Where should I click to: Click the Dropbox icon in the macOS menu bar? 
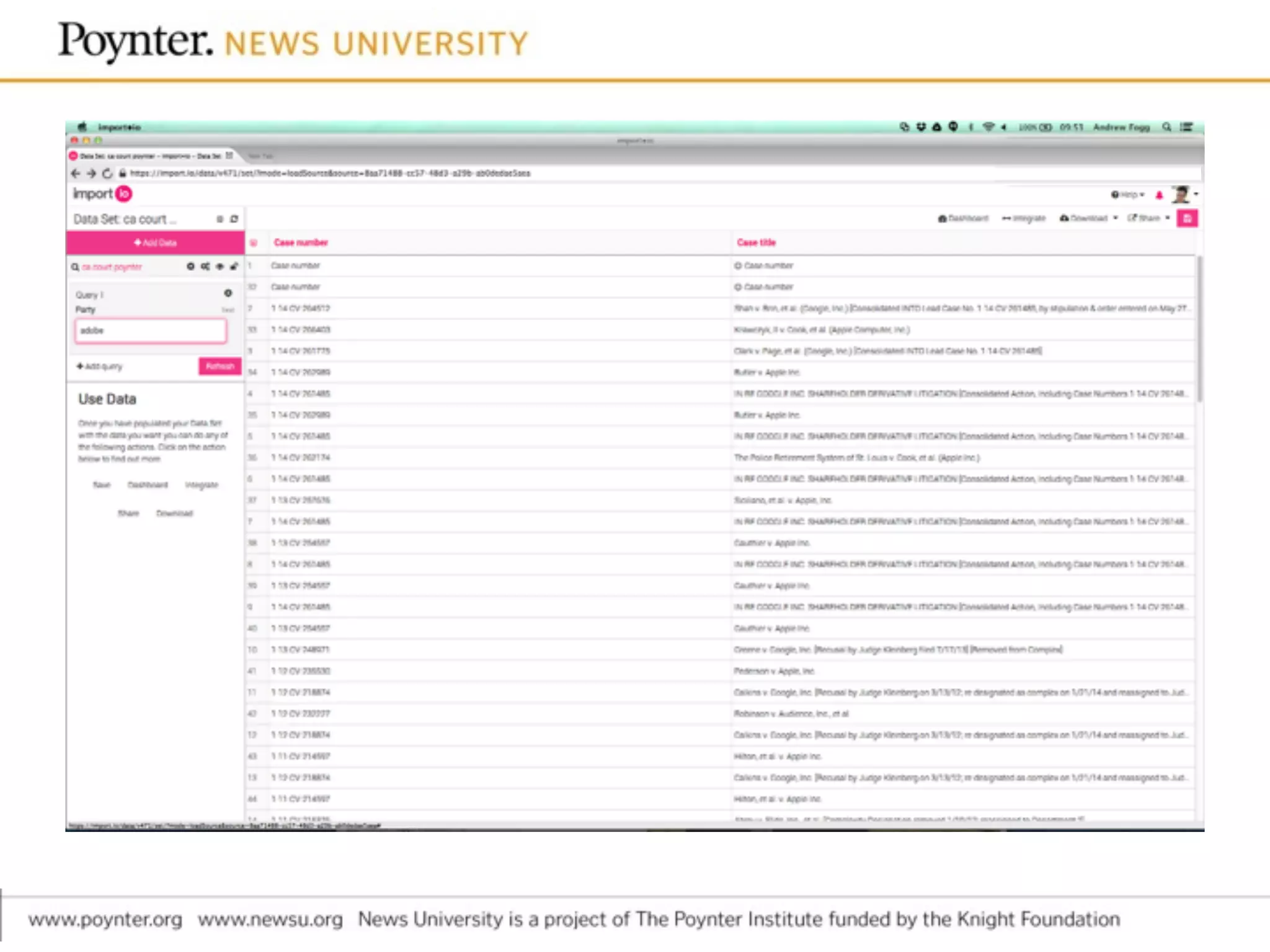921,127
